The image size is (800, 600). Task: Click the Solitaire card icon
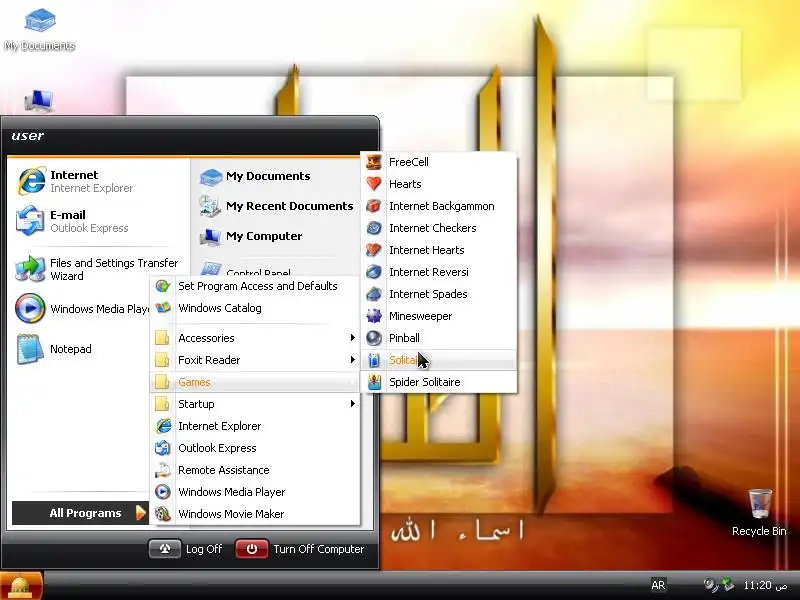(374, 360)
